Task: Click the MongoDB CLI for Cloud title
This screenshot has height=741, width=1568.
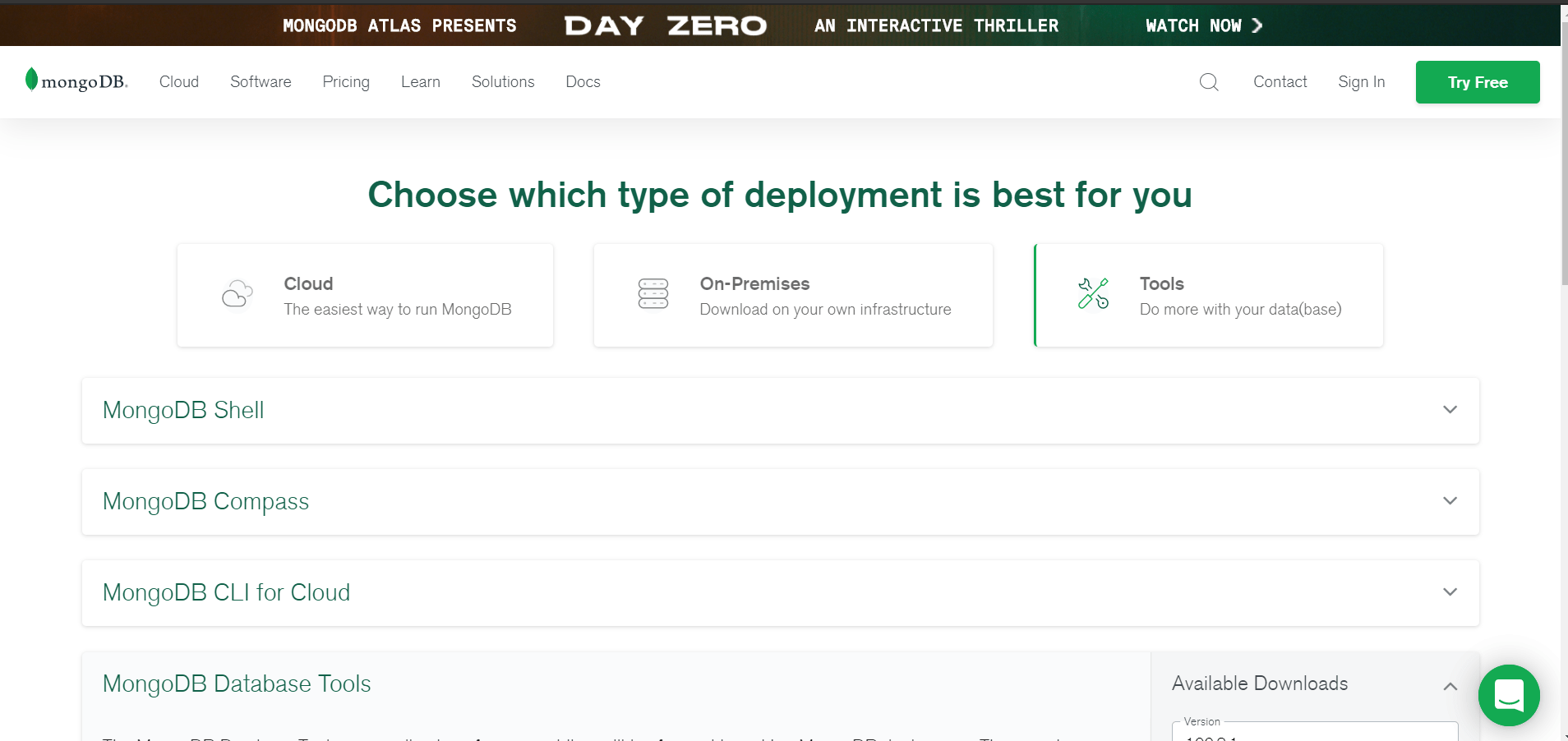Action: tap(226, 592)
